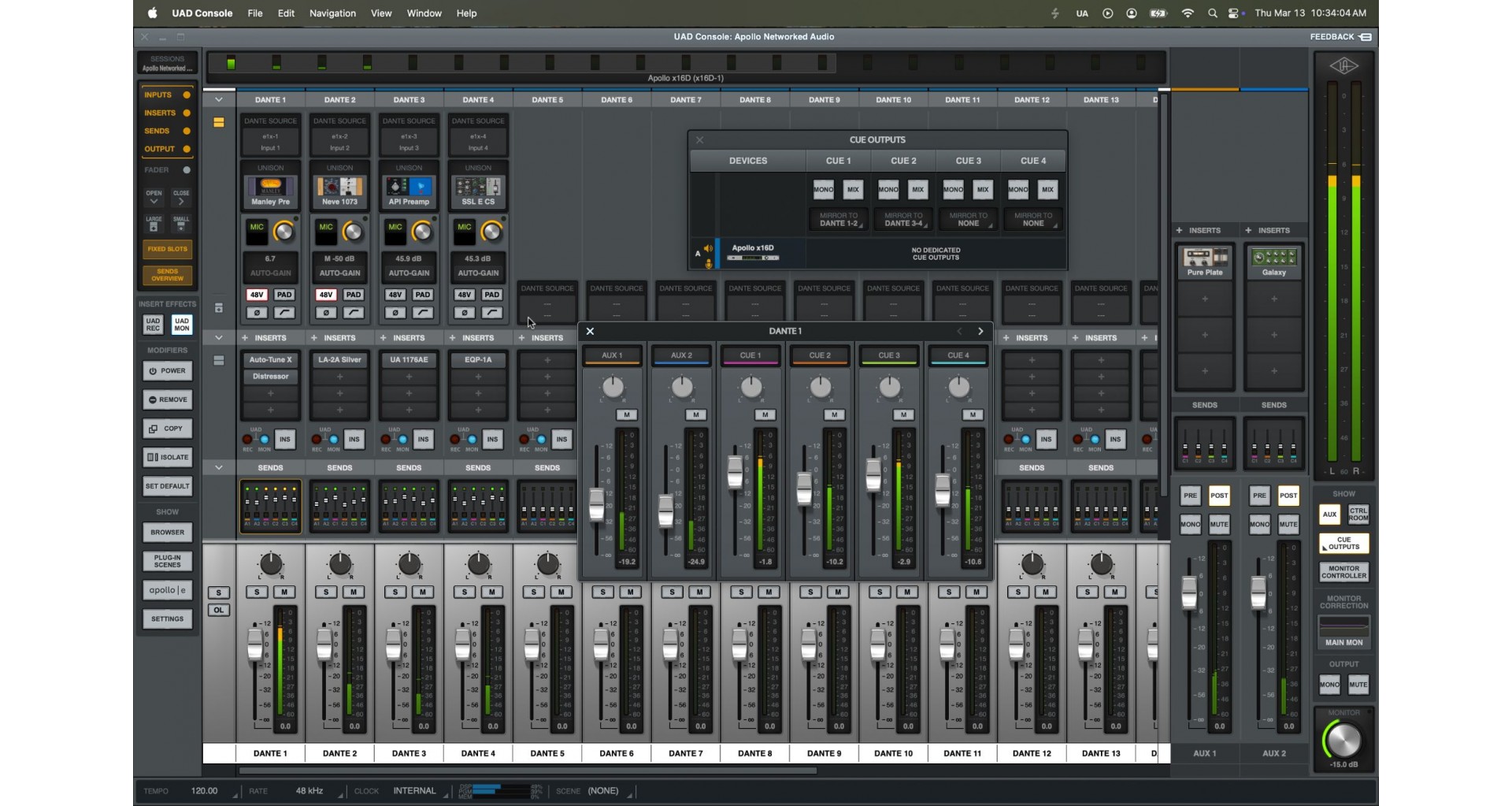Collapse the sends section chevron
Image resolution: width=1512 pixels, height=806 pixels.
pyautogui.click(x=218, y=468)
